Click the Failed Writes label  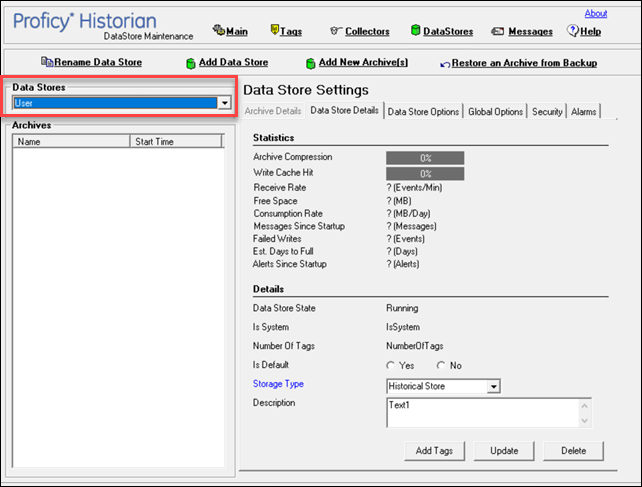[277, 239]
